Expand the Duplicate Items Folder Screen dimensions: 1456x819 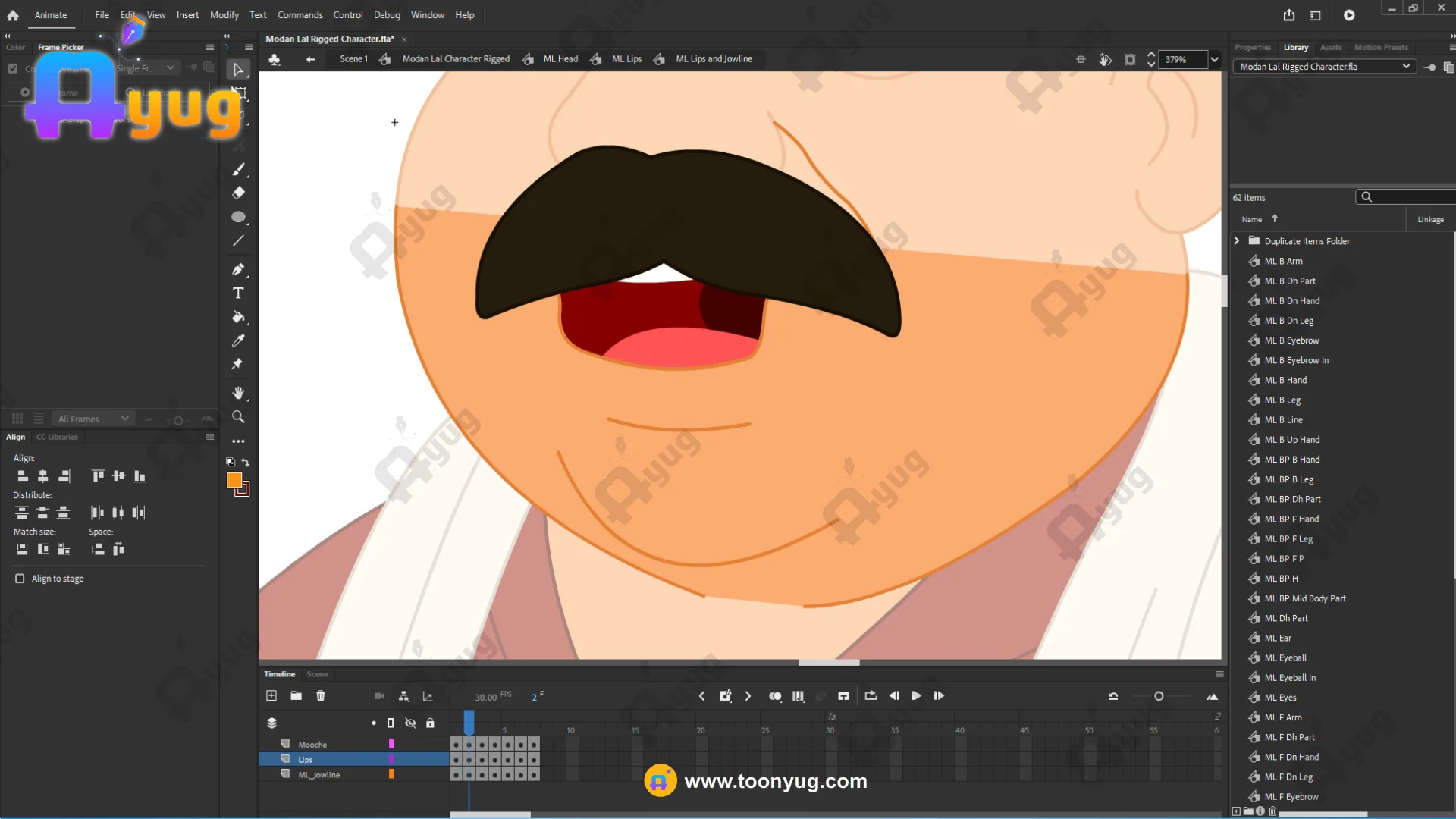pyautogui.click(x=1237, y=240)
